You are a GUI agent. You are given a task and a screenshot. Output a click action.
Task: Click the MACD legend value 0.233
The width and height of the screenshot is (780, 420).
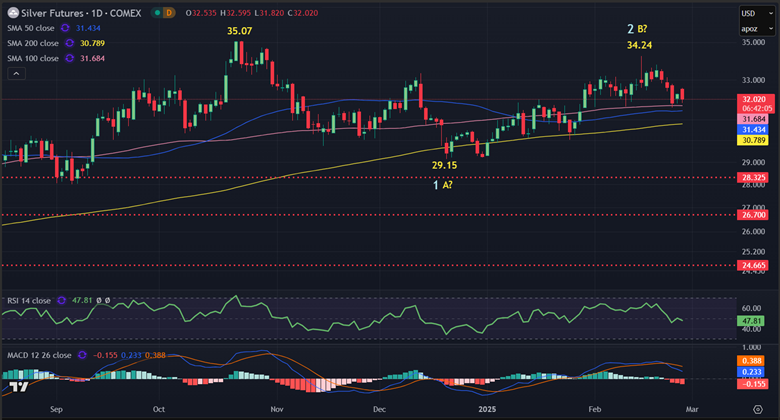tap(131, 355)
